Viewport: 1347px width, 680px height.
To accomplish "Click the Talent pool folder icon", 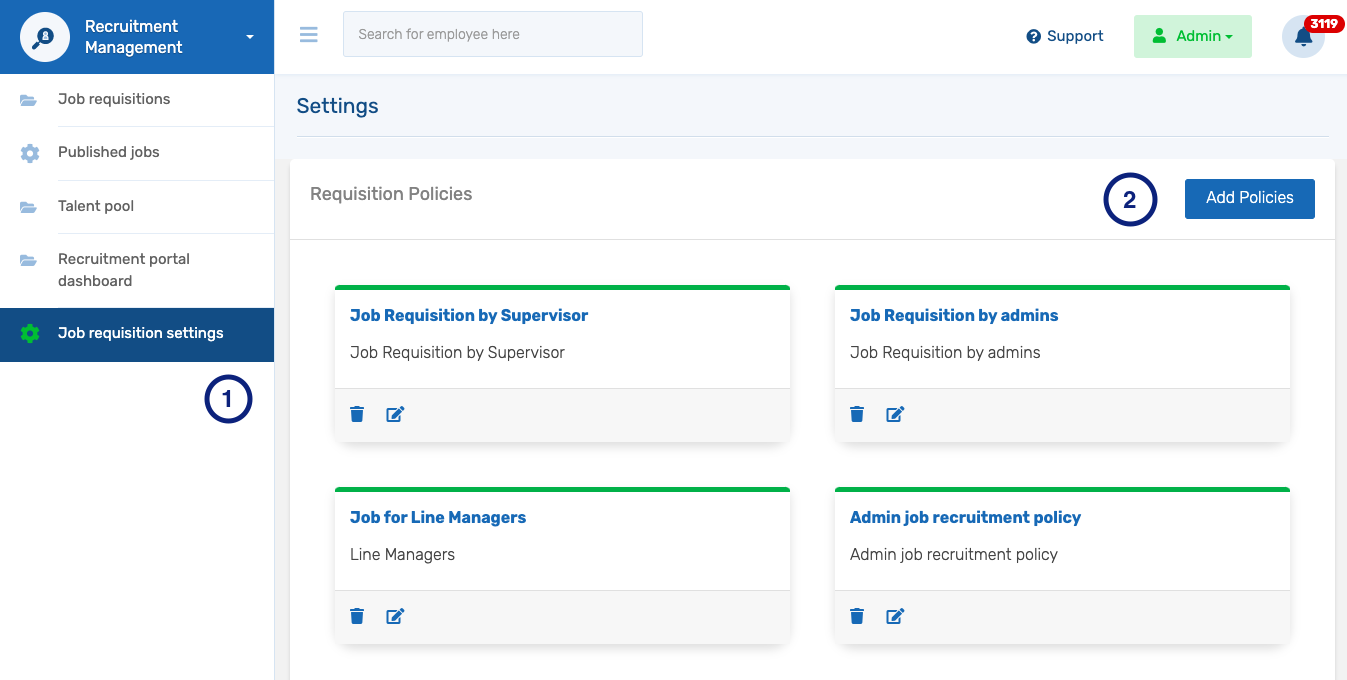I will click(28, 206).
